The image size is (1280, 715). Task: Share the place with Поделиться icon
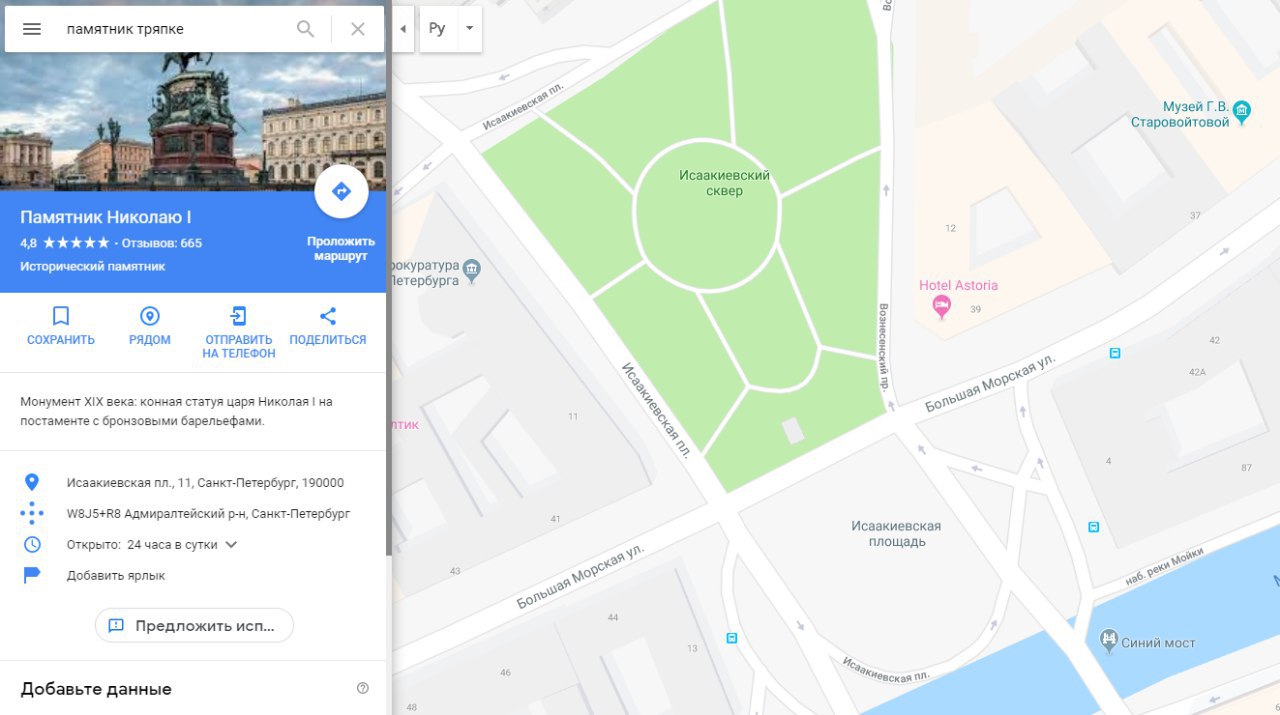328,326
